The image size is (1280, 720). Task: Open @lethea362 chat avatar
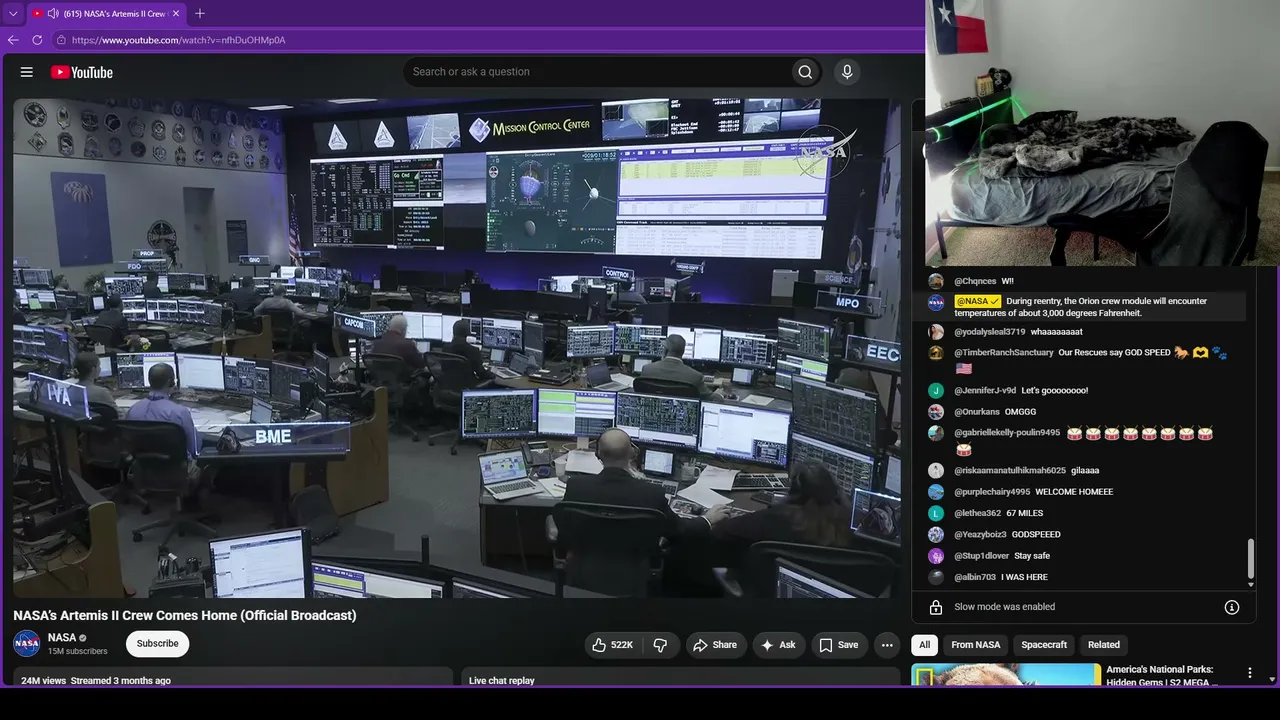click(x=936, y=513)
